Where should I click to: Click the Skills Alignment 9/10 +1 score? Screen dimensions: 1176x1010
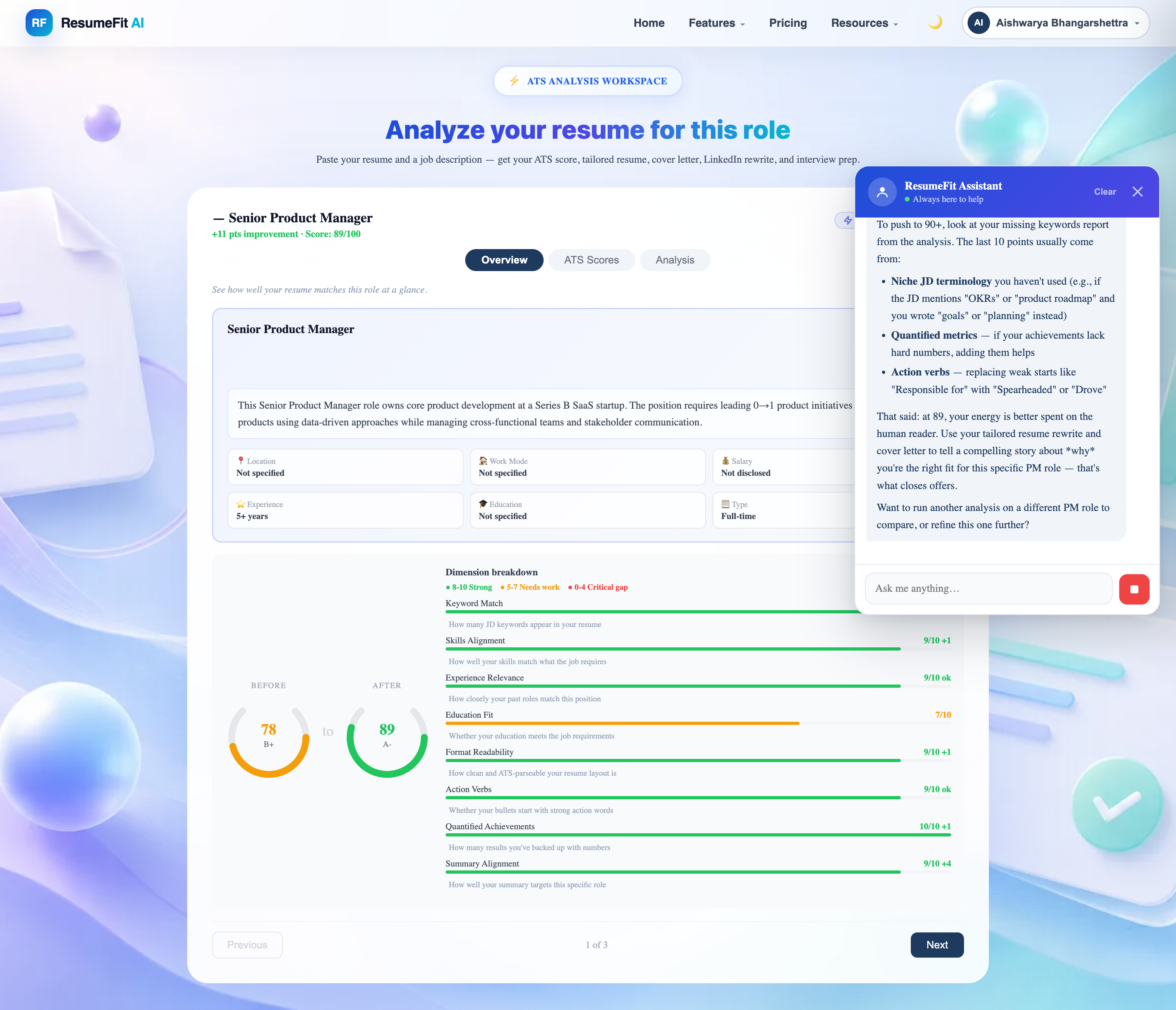tap(937, 641)
